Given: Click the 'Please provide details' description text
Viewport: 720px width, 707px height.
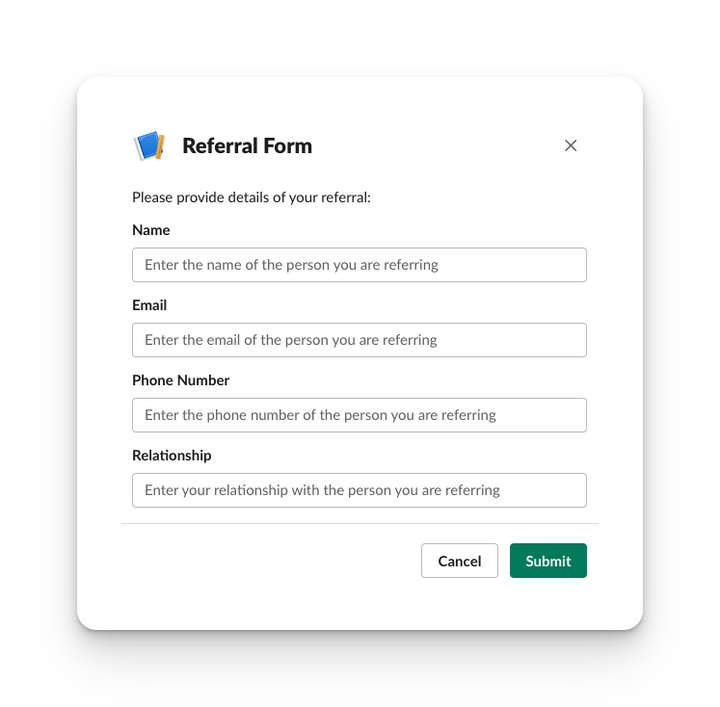Looking at the screenshot, I should 251,197.
